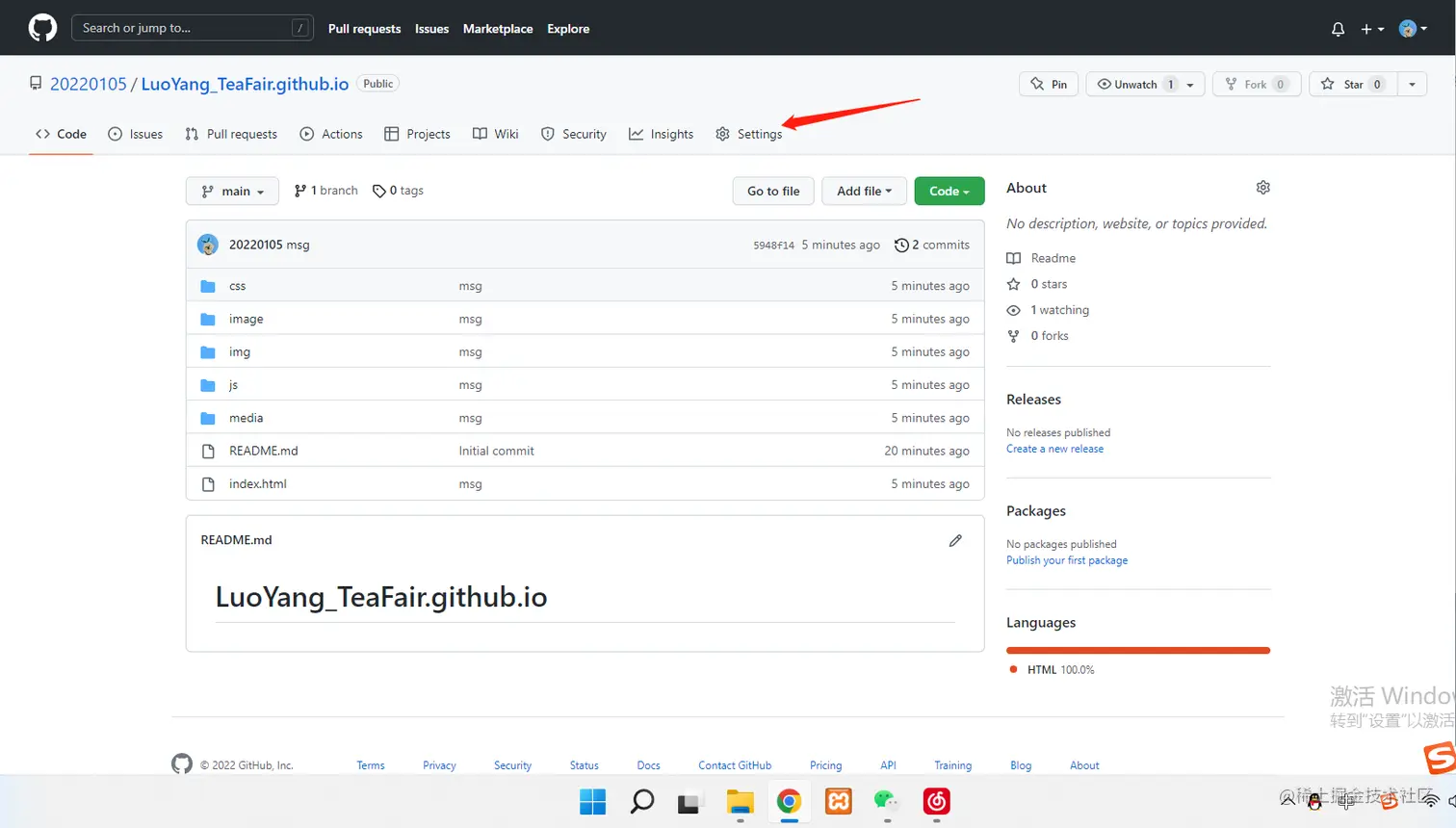Open the user avatar menu

pyautogui.click(x=1413, y=29)
